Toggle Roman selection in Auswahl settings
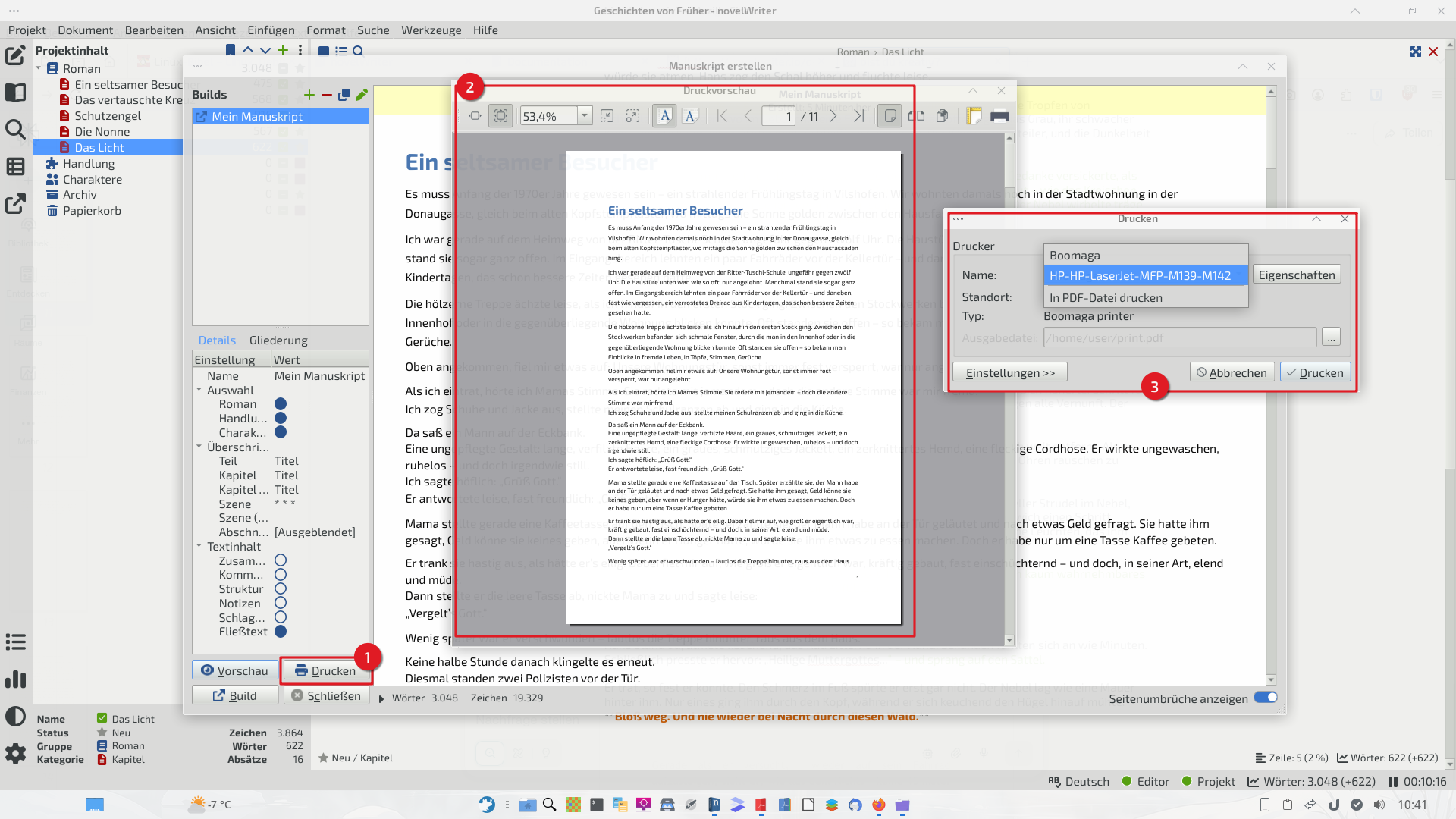 click(281, 404)
